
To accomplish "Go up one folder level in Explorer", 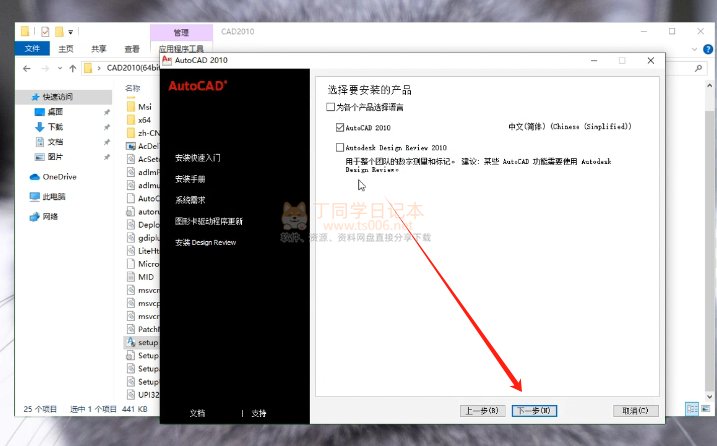I will pos(73,68).
